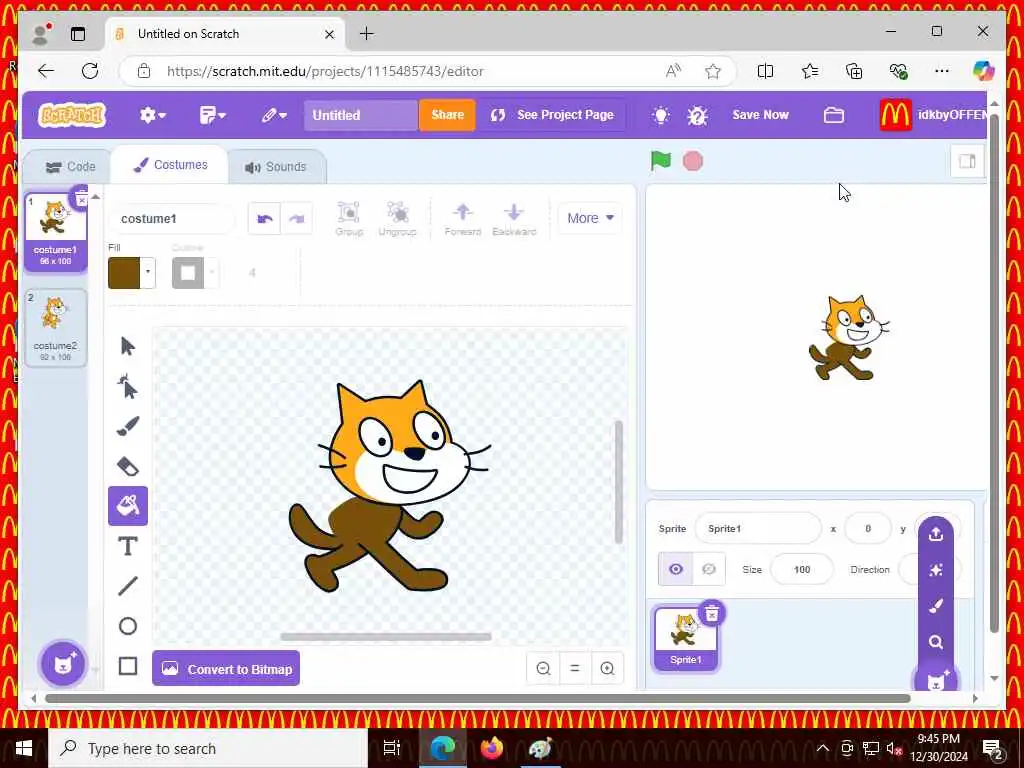Viewport: 1024px width, 768px height.
Task: Click the Choose a Costume cat button
Action: click(63, 664)
